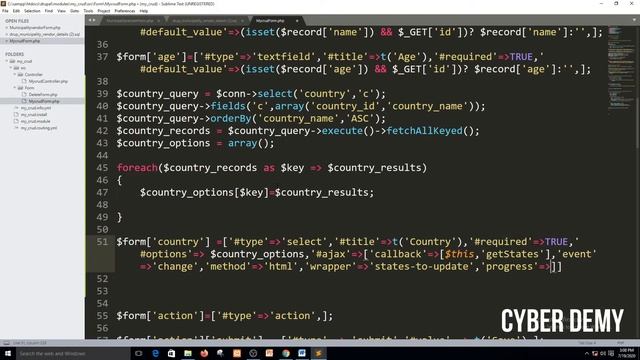Click 'states-to-update' string in code
This screenshot has height=360, width=640.
[x=422, y=266]
